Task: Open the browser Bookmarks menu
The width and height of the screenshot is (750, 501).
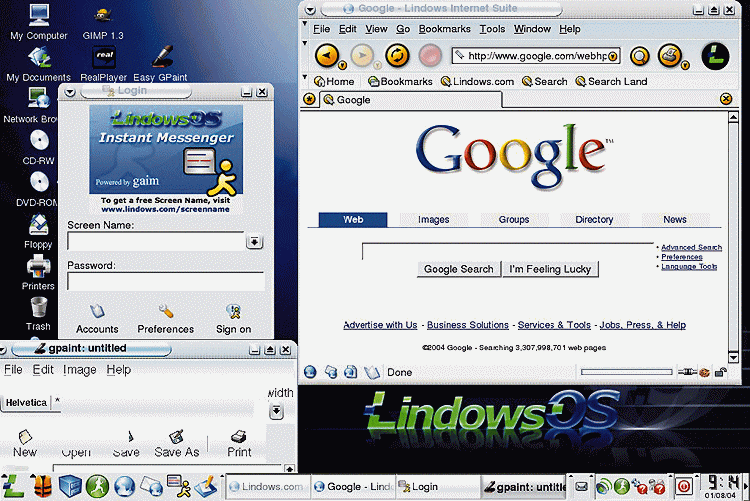Action: tap(444, 29)
